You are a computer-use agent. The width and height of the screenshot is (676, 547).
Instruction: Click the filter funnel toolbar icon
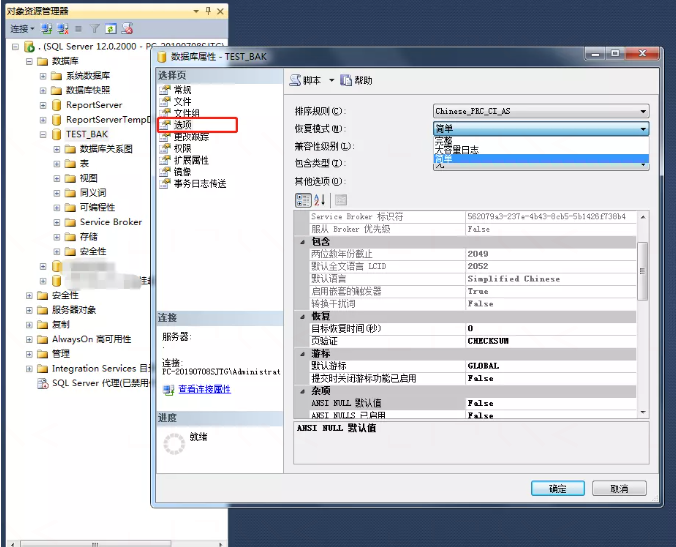pyautogui.click(x=94, y=29)
